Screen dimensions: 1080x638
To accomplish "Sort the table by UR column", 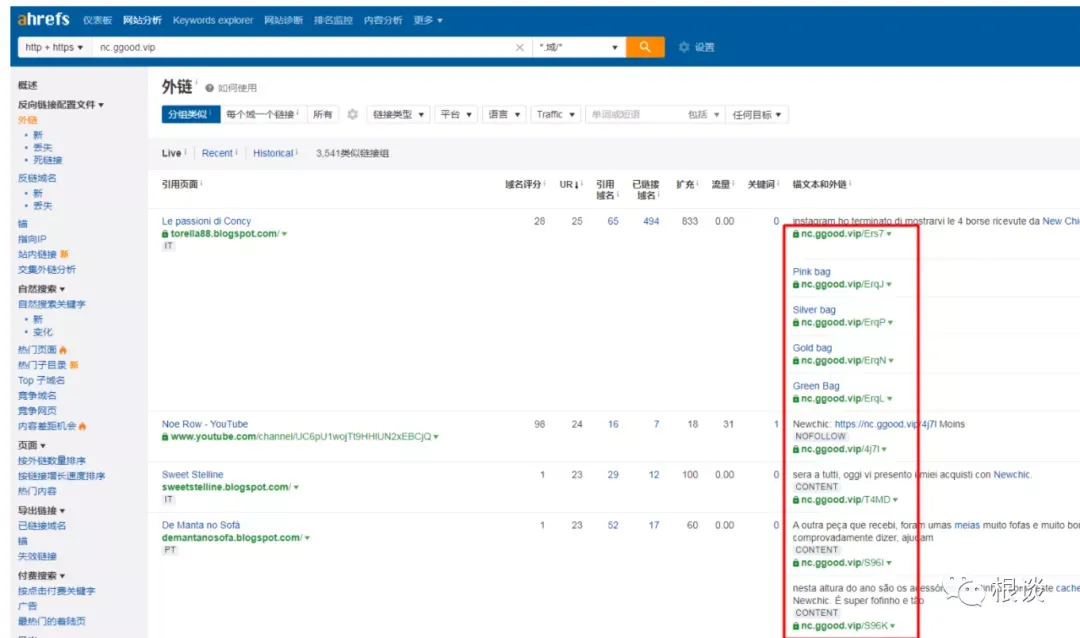I will tap(569, 185).
